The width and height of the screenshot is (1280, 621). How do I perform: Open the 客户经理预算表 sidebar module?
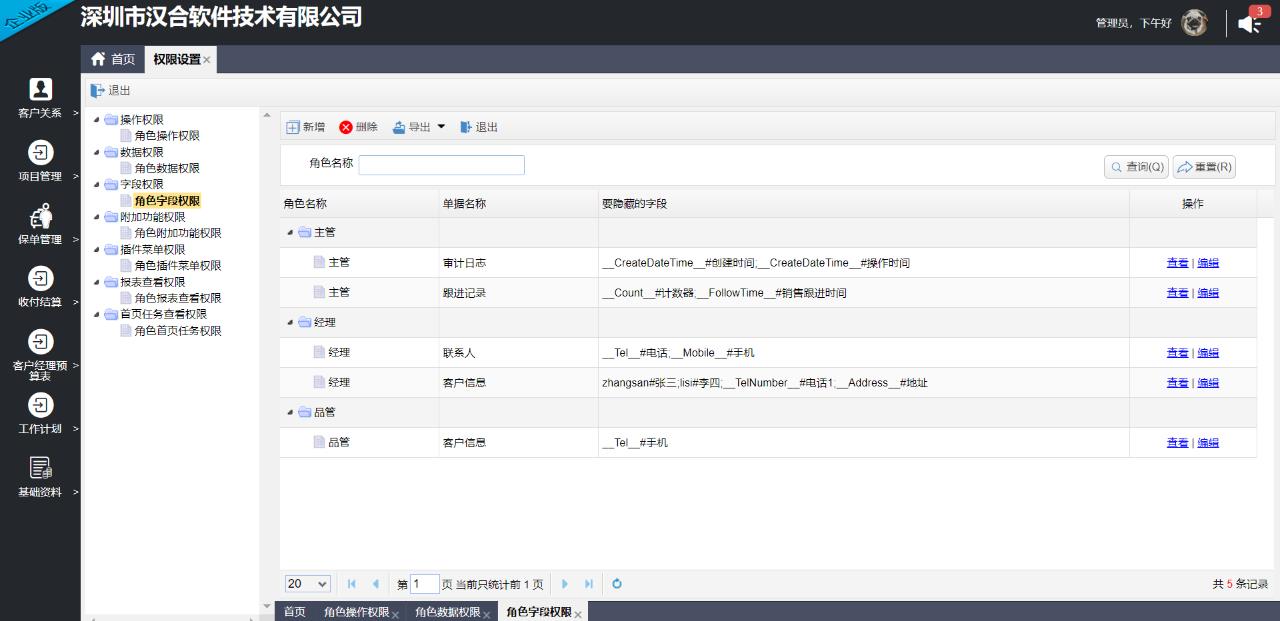click(40, 355)
